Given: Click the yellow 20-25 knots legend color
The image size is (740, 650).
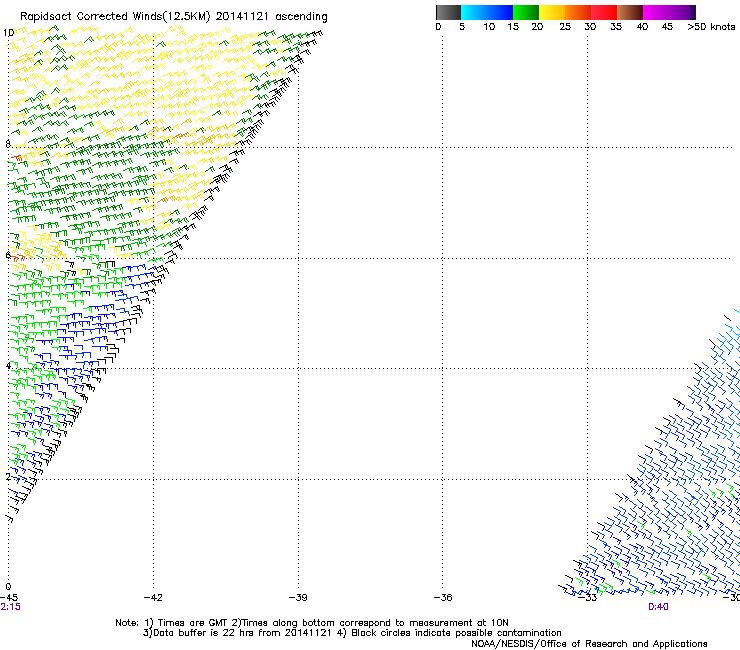Looking at the screenshot, I should (x=552, y=12).
